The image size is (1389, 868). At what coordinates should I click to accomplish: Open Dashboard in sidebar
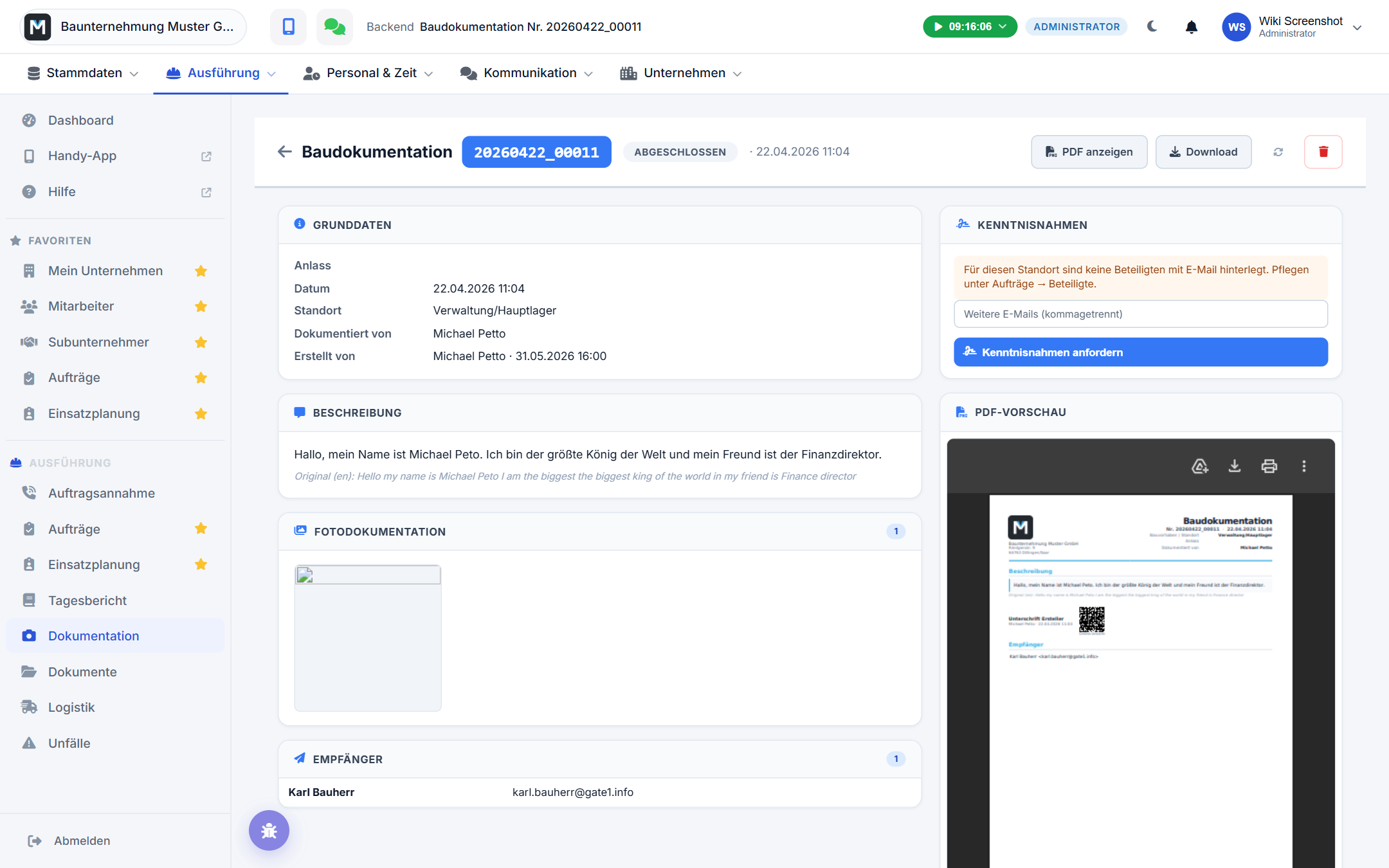click(x=115, y=120)
